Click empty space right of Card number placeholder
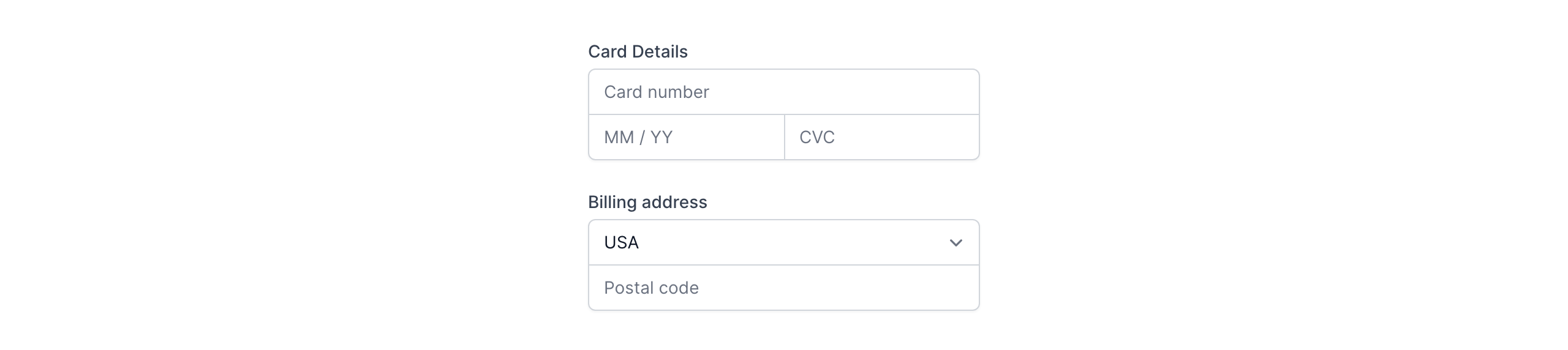The width and height of the screenshot is (1568, 350). coord(845,92)
